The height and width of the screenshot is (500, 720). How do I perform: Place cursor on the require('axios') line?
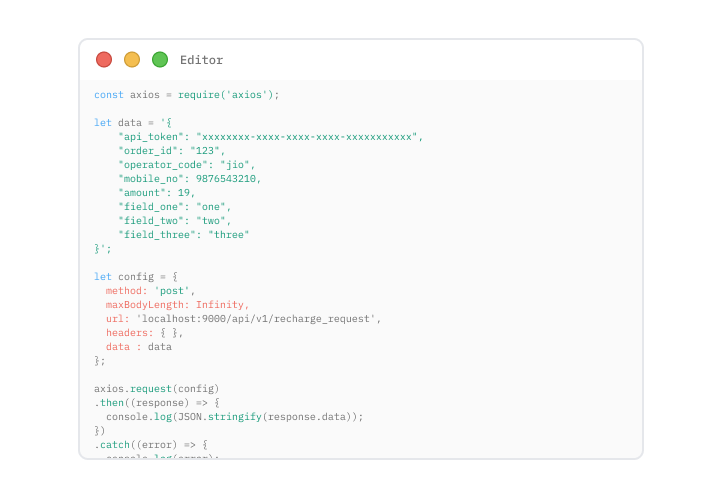(x=186, y=95)
